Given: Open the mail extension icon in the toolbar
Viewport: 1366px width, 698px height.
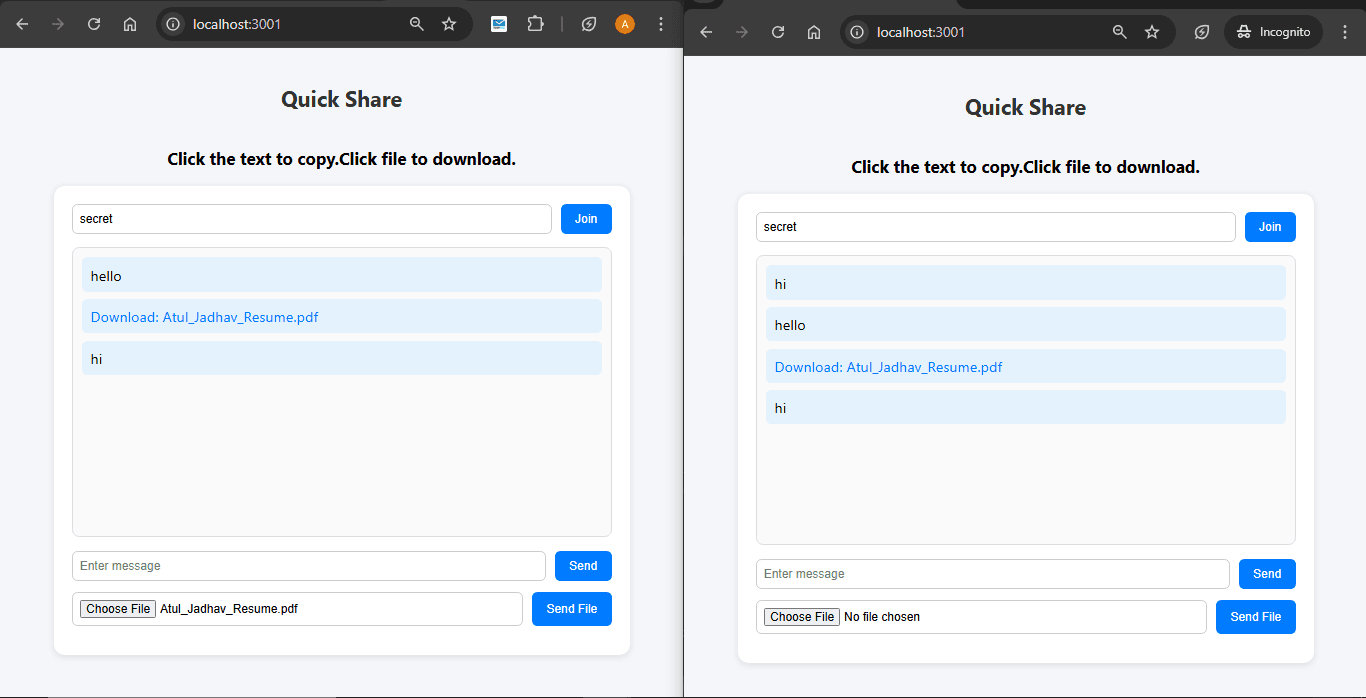Looking at the screenshot, I should (498, 24).
